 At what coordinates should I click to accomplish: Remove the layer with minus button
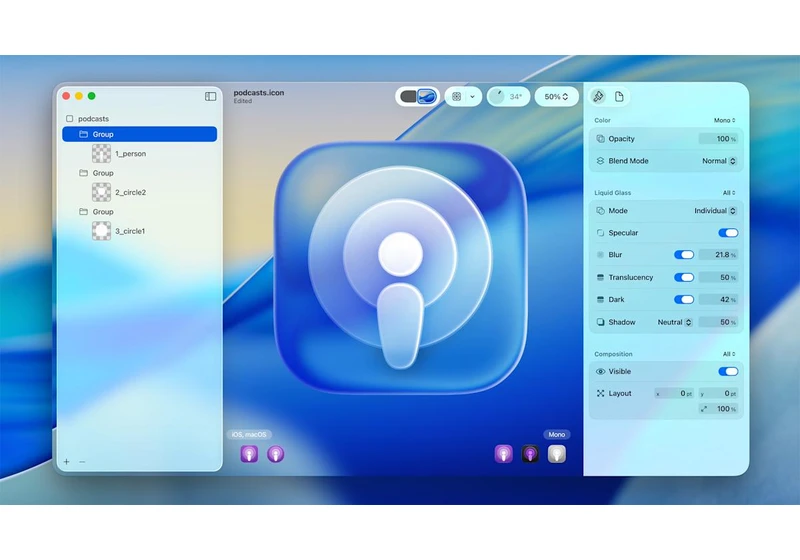82,462
